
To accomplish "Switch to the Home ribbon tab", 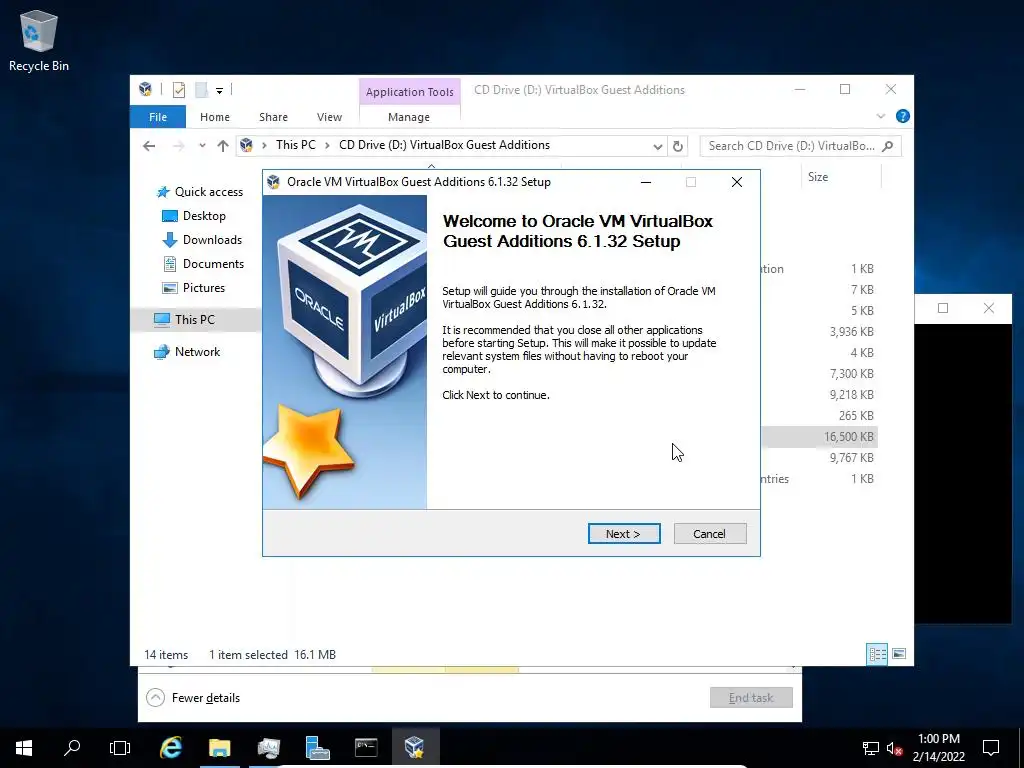I will click(x=215, y=117).
